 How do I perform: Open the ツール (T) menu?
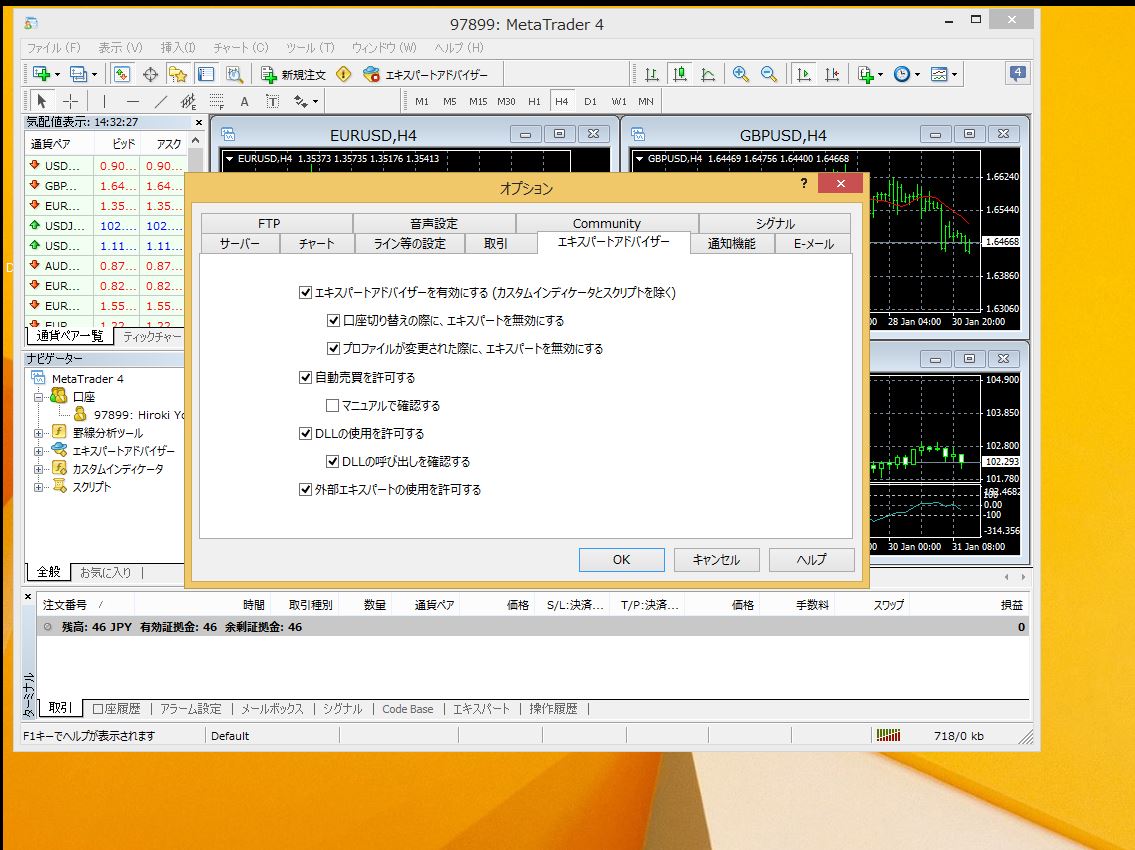[x=310, y=48]
